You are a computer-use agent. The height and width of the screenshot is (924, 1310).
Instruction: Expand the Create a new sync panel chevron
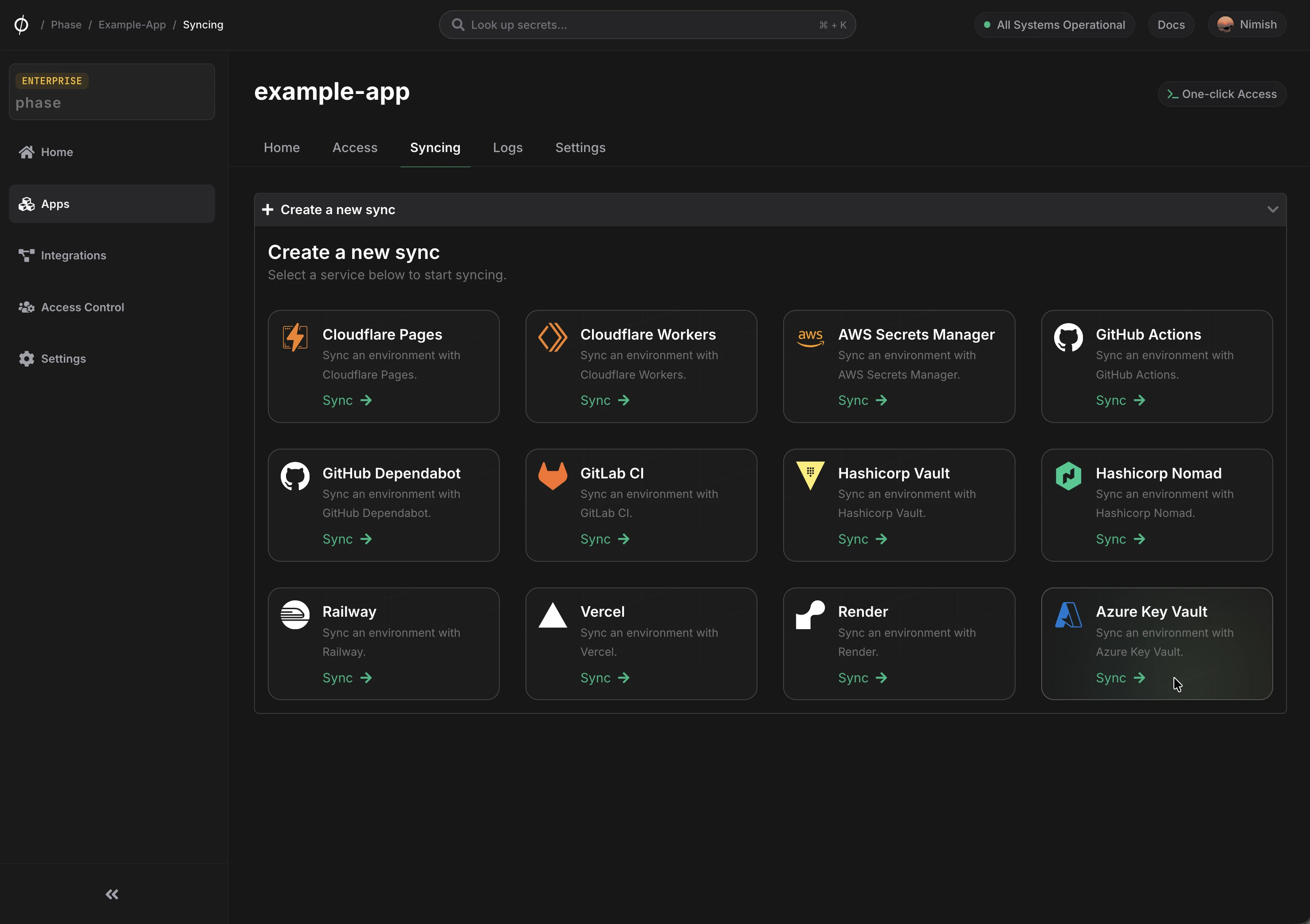(1273, 209)
